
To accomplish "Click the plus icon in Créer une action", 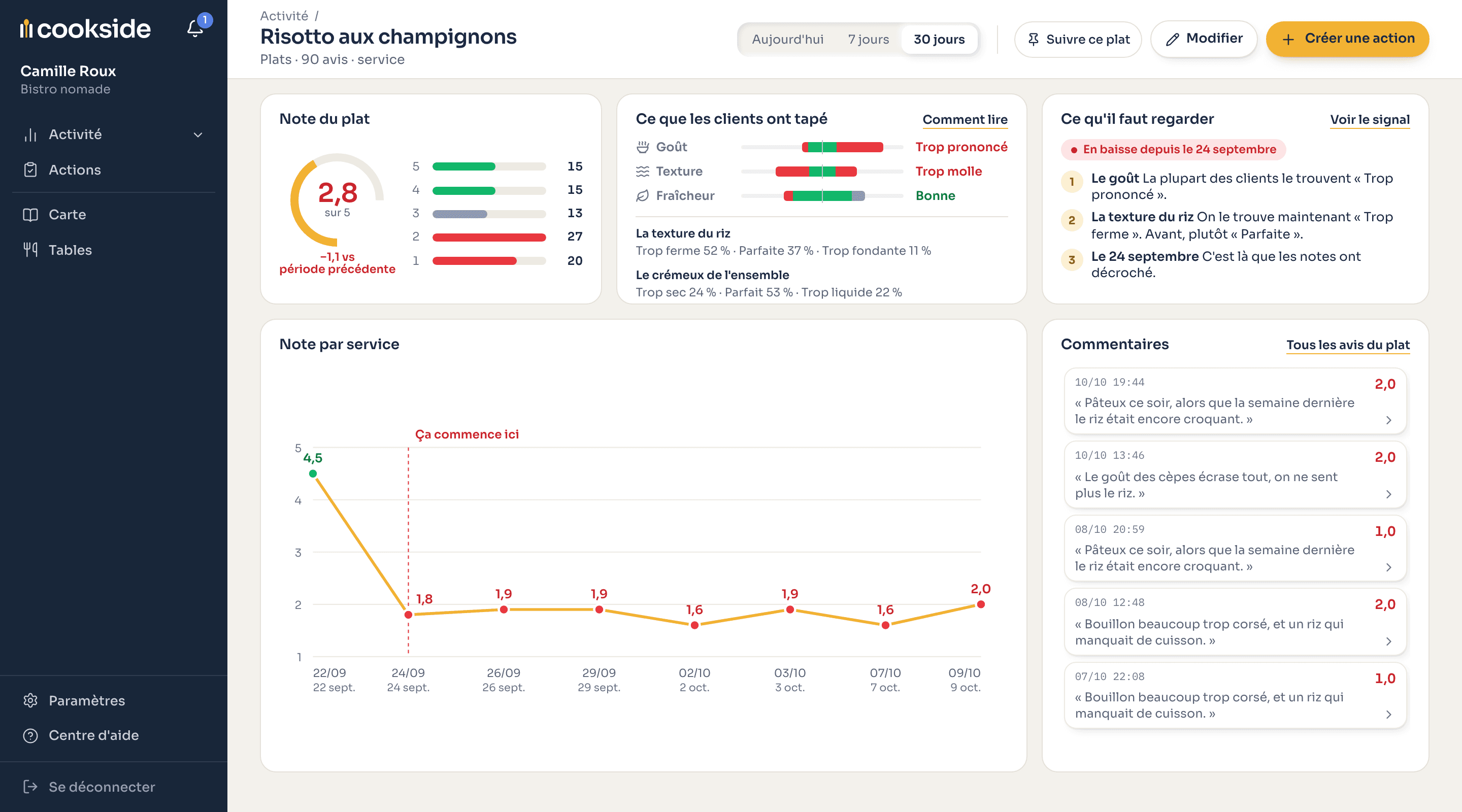I will tap(1288, 39).
